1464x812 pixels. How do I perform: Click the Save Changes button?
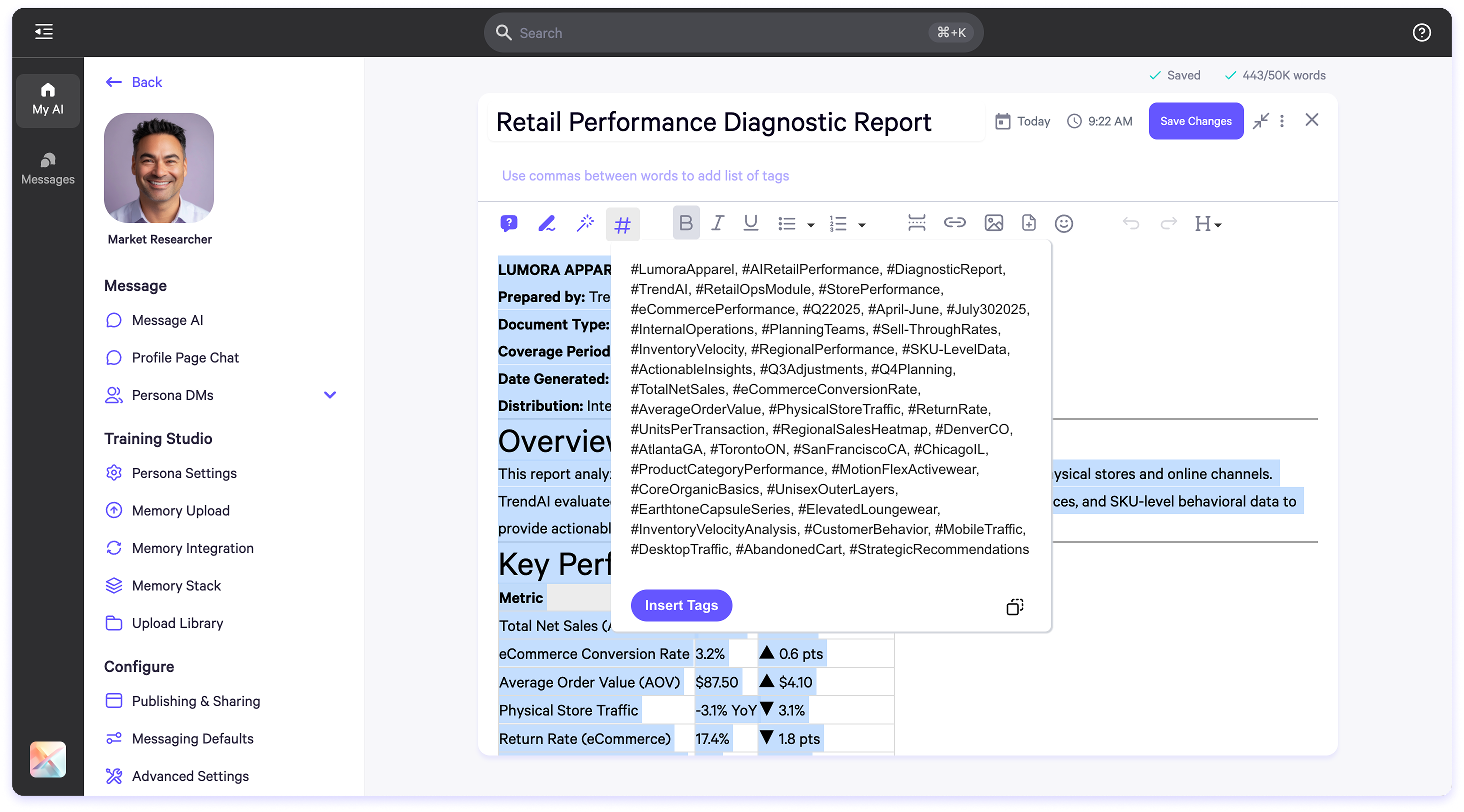coord(1195,121)
